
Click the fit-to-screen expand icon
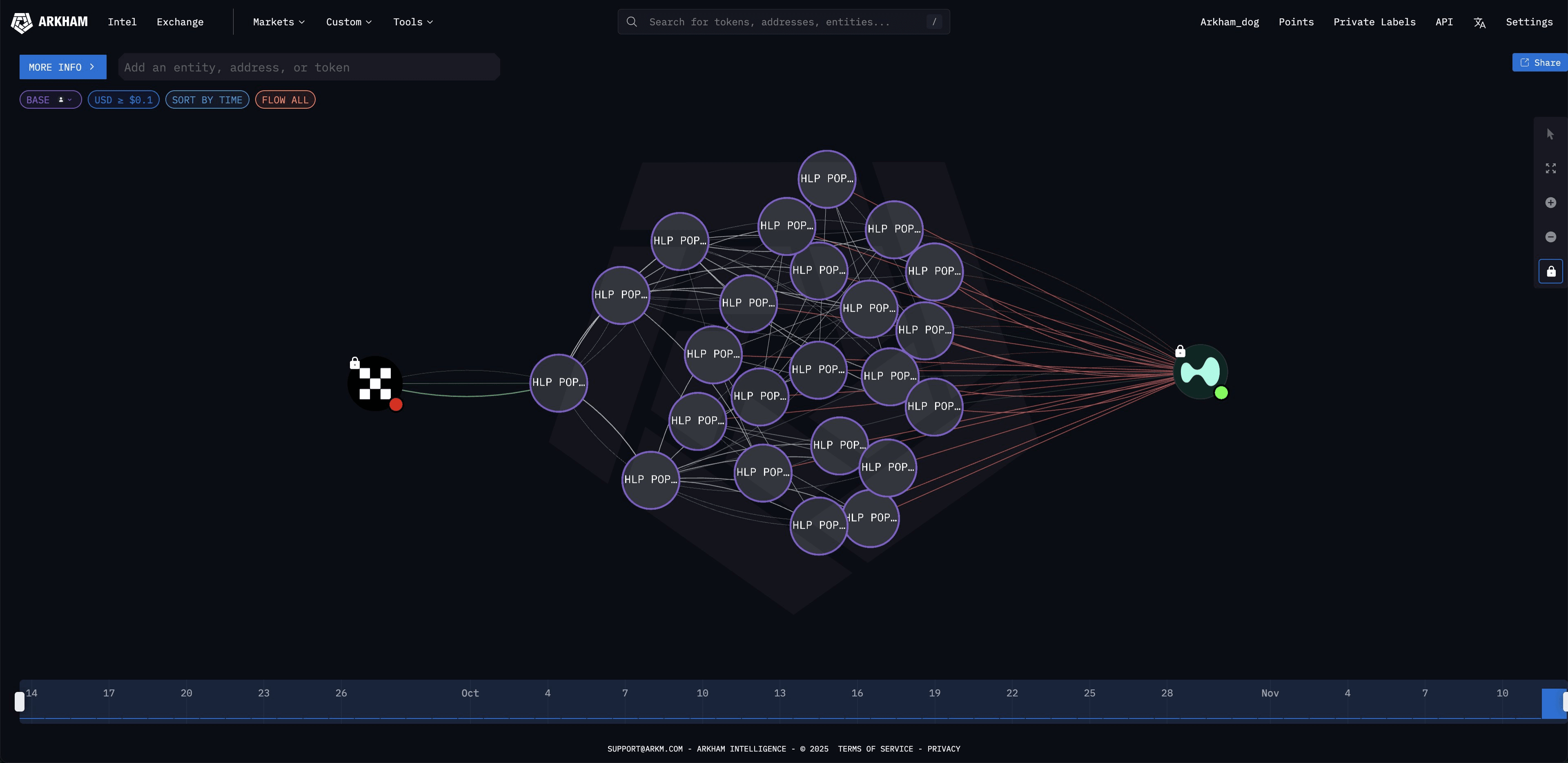tap(1550, 168)
